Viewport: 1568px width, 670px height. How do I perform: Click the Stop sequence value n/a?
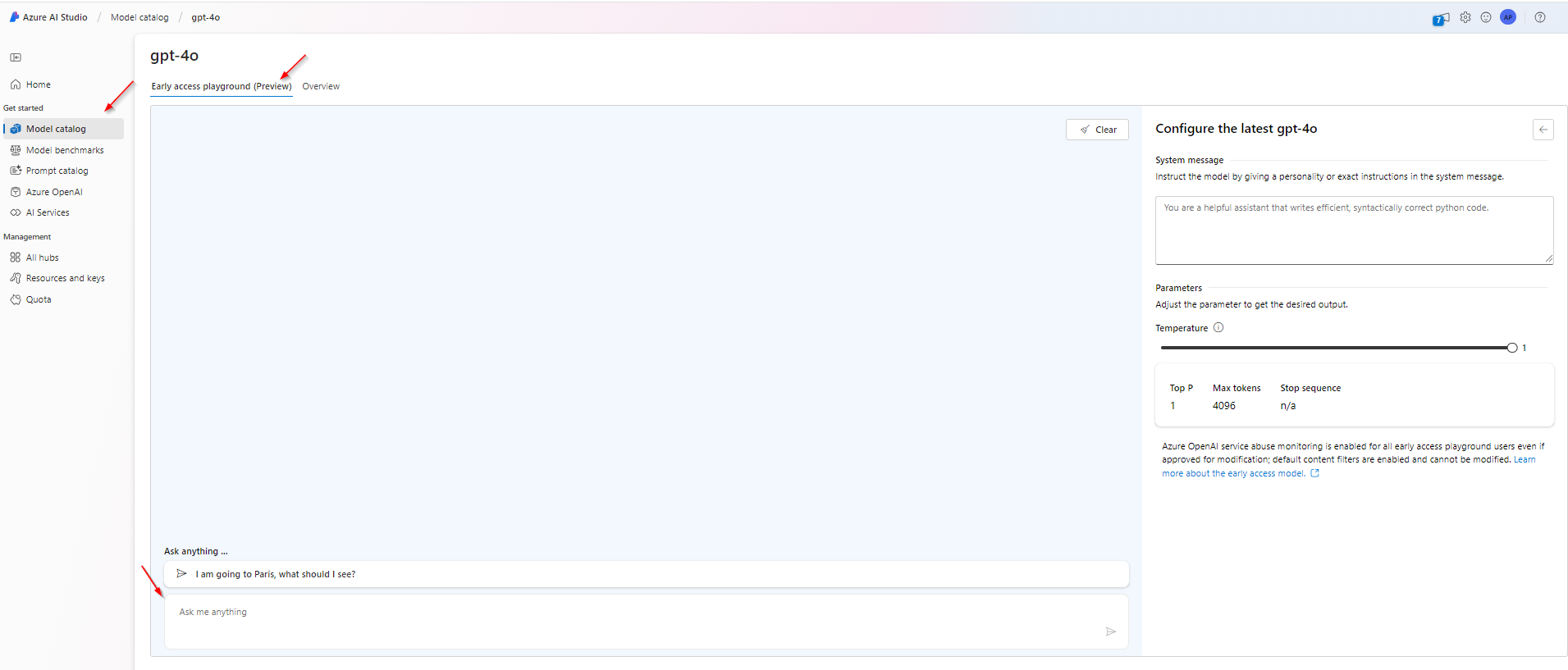[x=1288, y=406]
